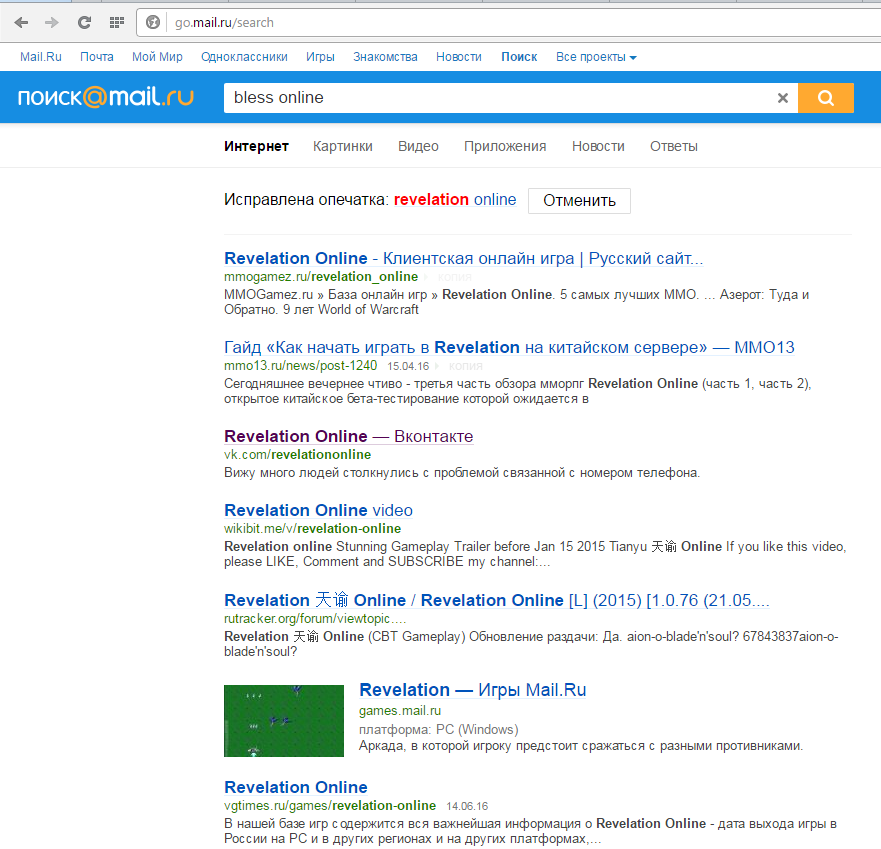
Task: Open the vgtimes Revelation Online result title
Action: (x=296, y=787)
